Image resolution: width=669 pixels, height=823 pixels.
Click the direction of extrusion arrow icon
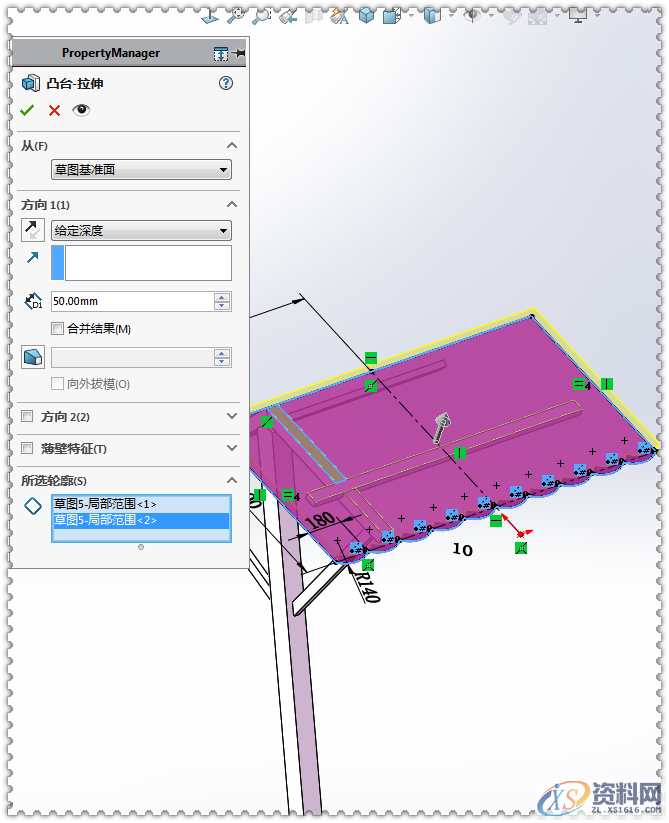[x=33, y=257]
